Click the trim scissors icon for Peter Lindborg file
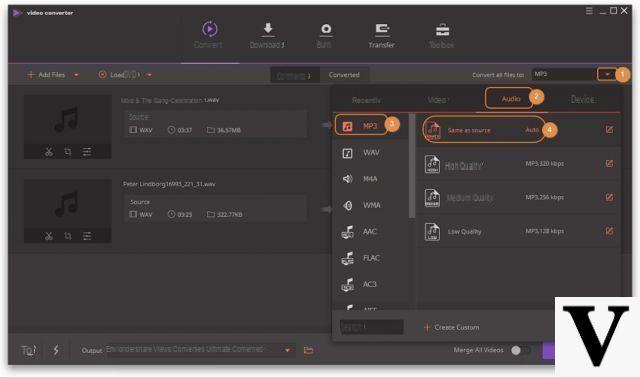Image resolution: width=640 pixels, height=377 pixels. (x=49, y=236)
